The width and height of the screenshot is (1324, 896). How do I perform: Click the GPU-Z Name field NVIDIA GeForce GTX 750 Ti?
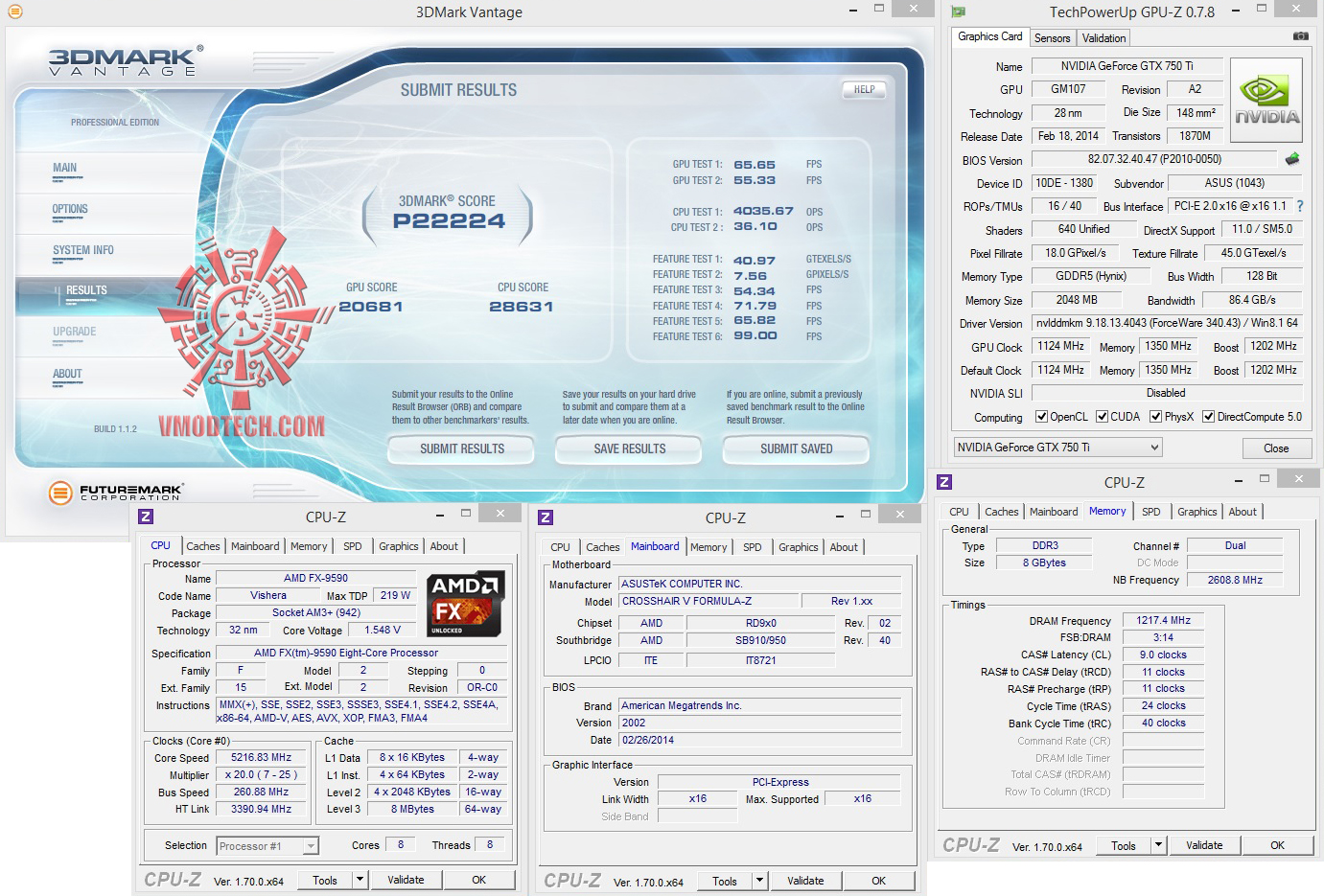pos(1127,66)
